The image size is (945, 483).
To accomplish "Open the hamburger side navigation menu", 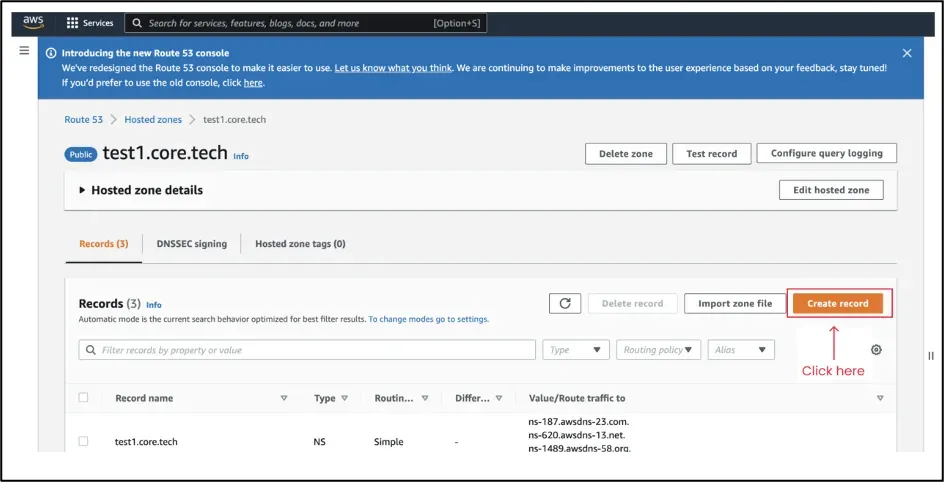I will (24, 51).
